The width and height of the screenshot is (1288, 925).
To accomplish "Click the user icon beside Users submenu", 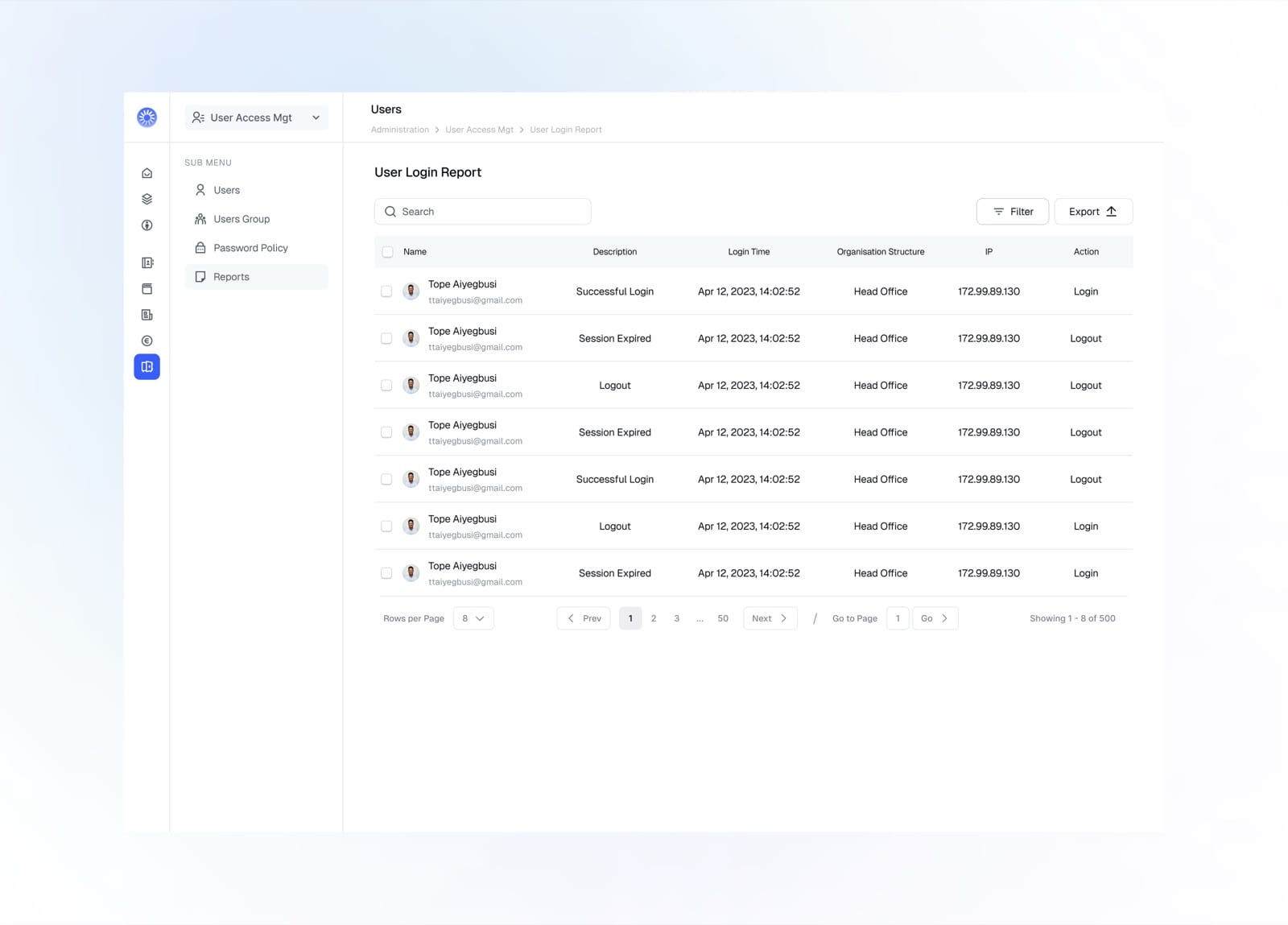I will 200,190.
